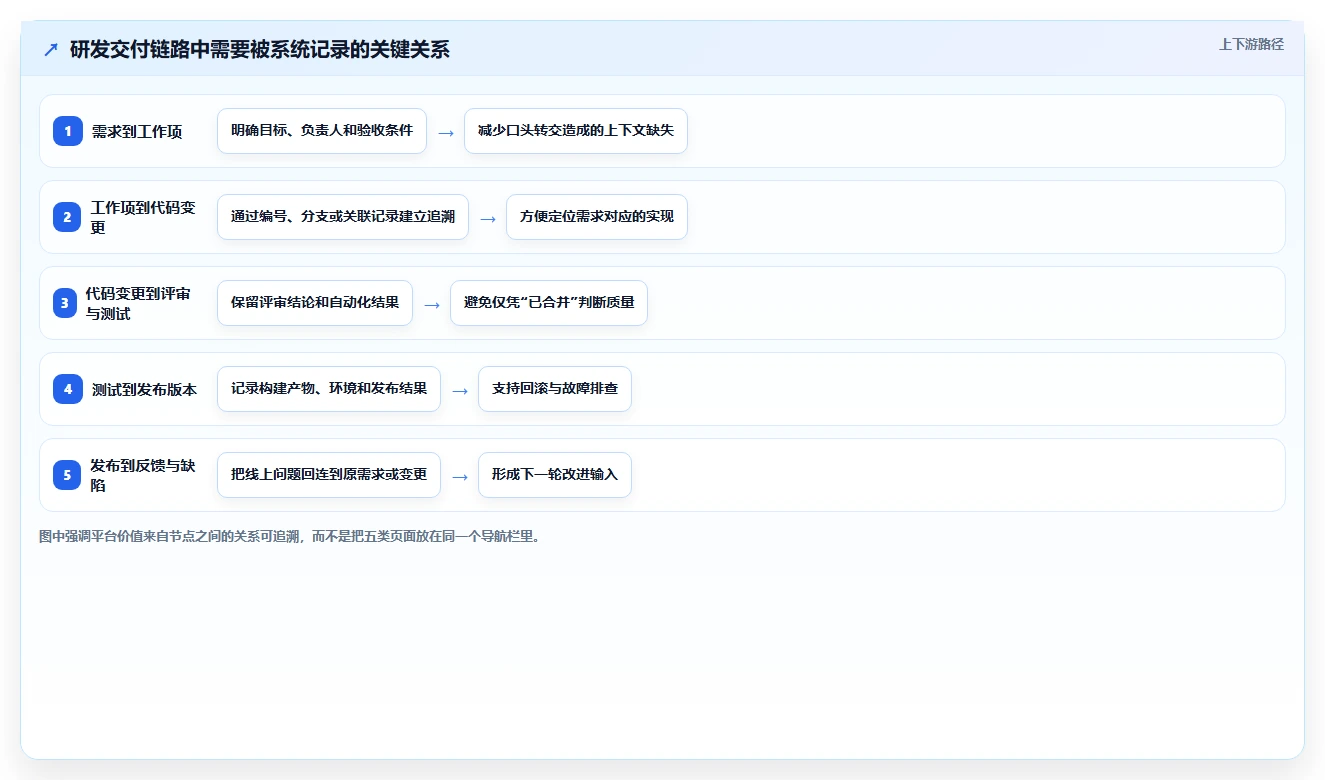Click the 把线上问题回连到原需求或变更 chip
The height and width of the screenshot is (780, 1325).
coord(329,475)
